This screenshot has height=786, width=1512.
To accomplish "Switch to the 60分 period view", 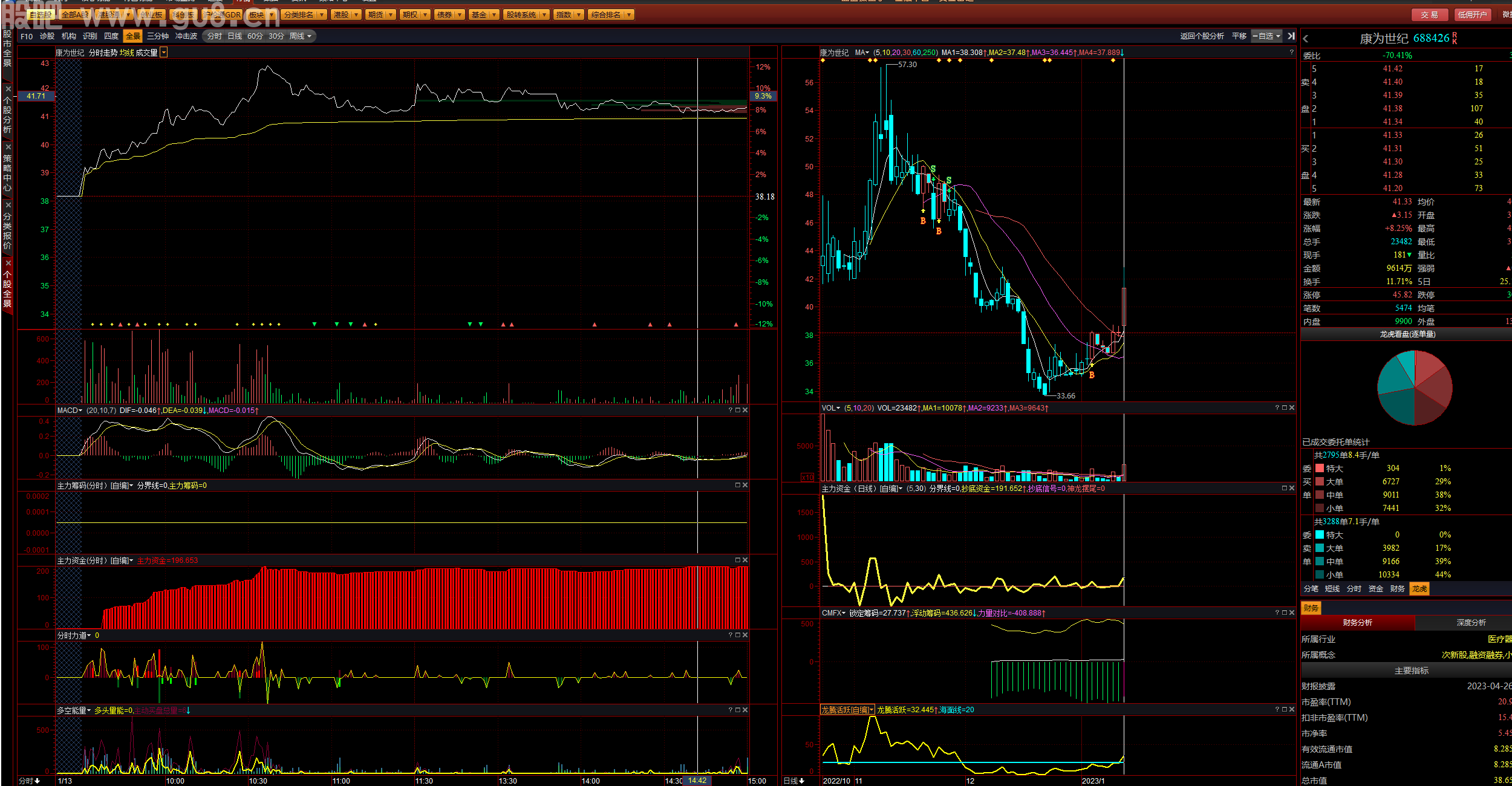I will (x=255, y=36).
